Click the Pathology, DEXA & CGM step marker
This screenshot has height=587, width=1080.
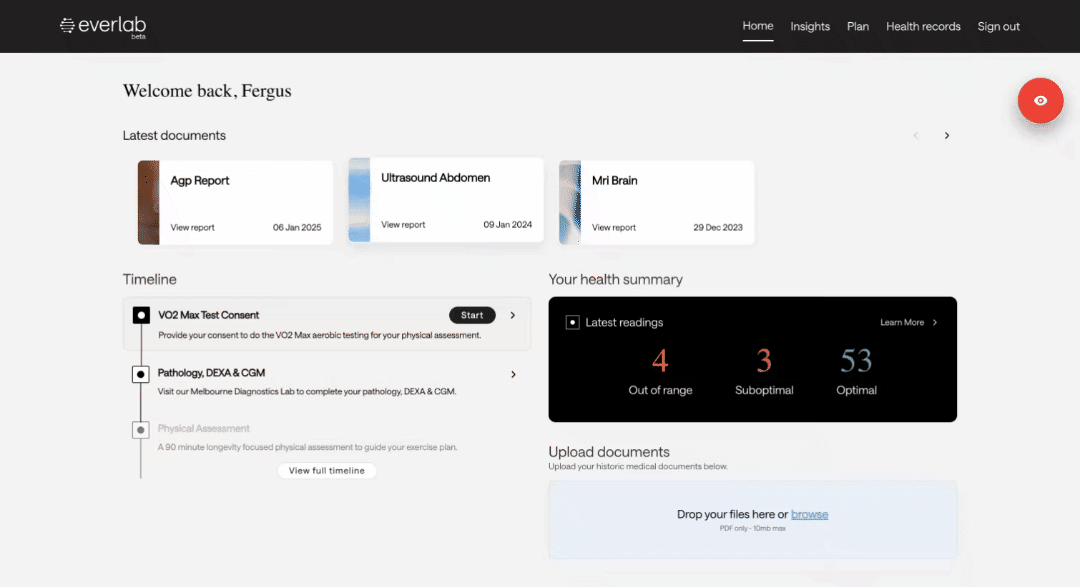click(141, 374)
